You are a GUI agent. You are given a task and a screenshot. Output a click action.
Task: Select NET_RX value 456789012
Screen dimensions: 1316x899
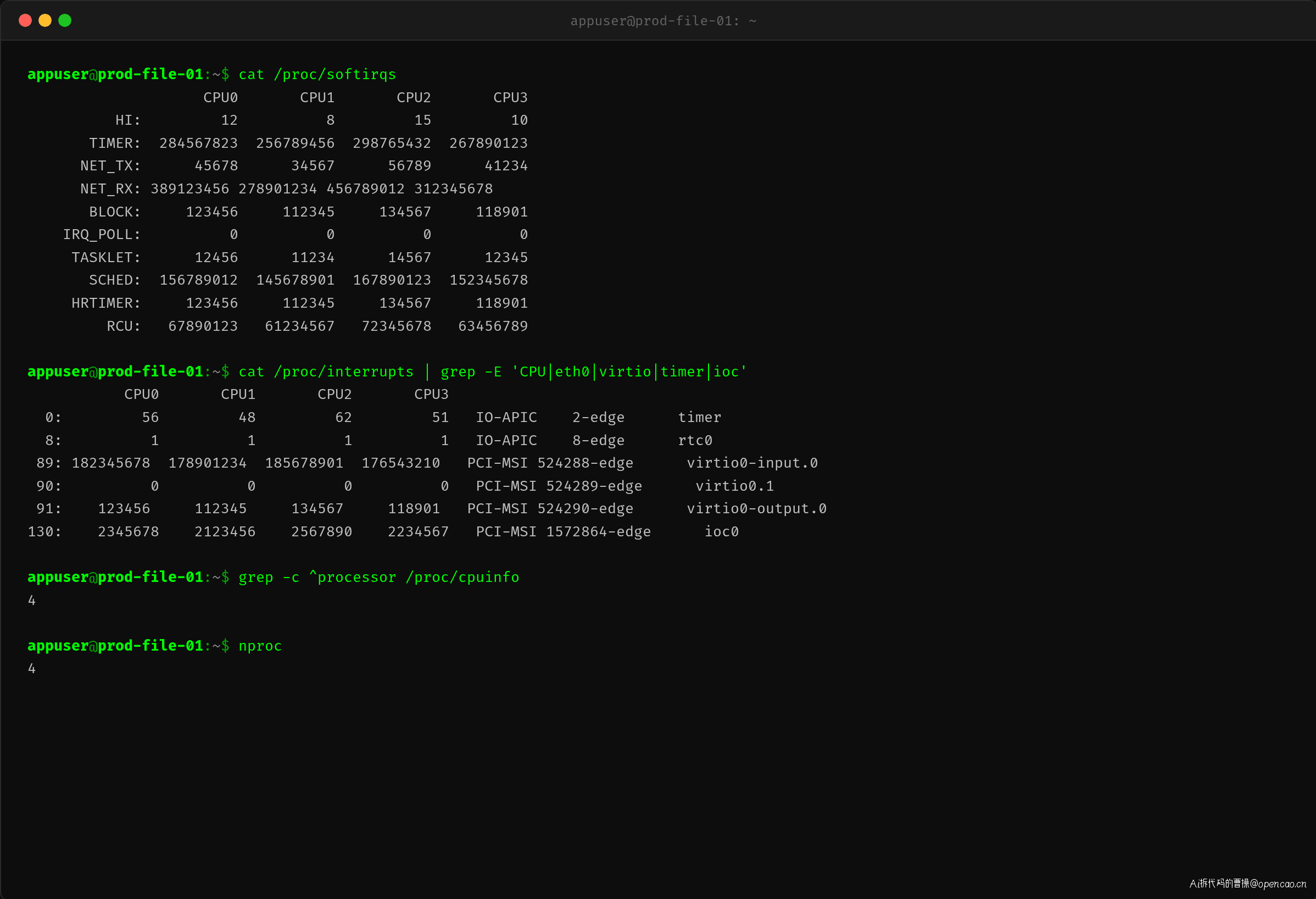[x=366, y=188]
